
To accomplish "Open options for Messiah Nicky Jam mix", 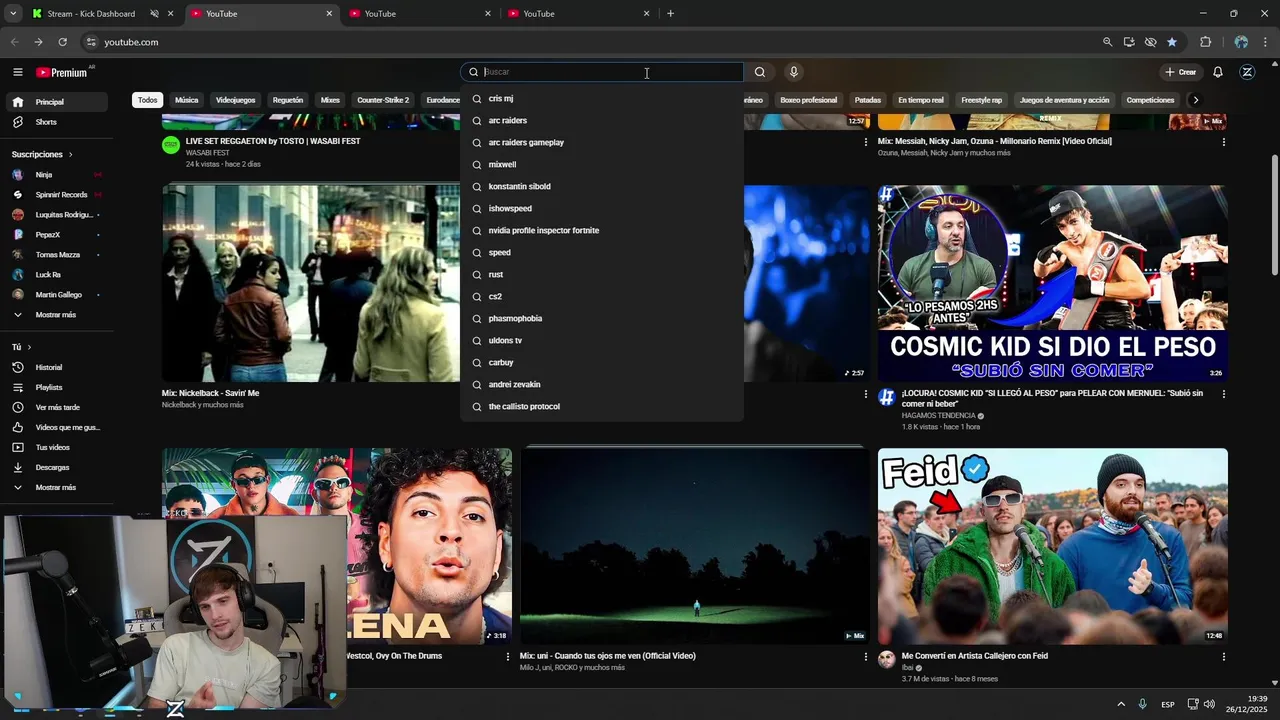I will pos(1223,142).
